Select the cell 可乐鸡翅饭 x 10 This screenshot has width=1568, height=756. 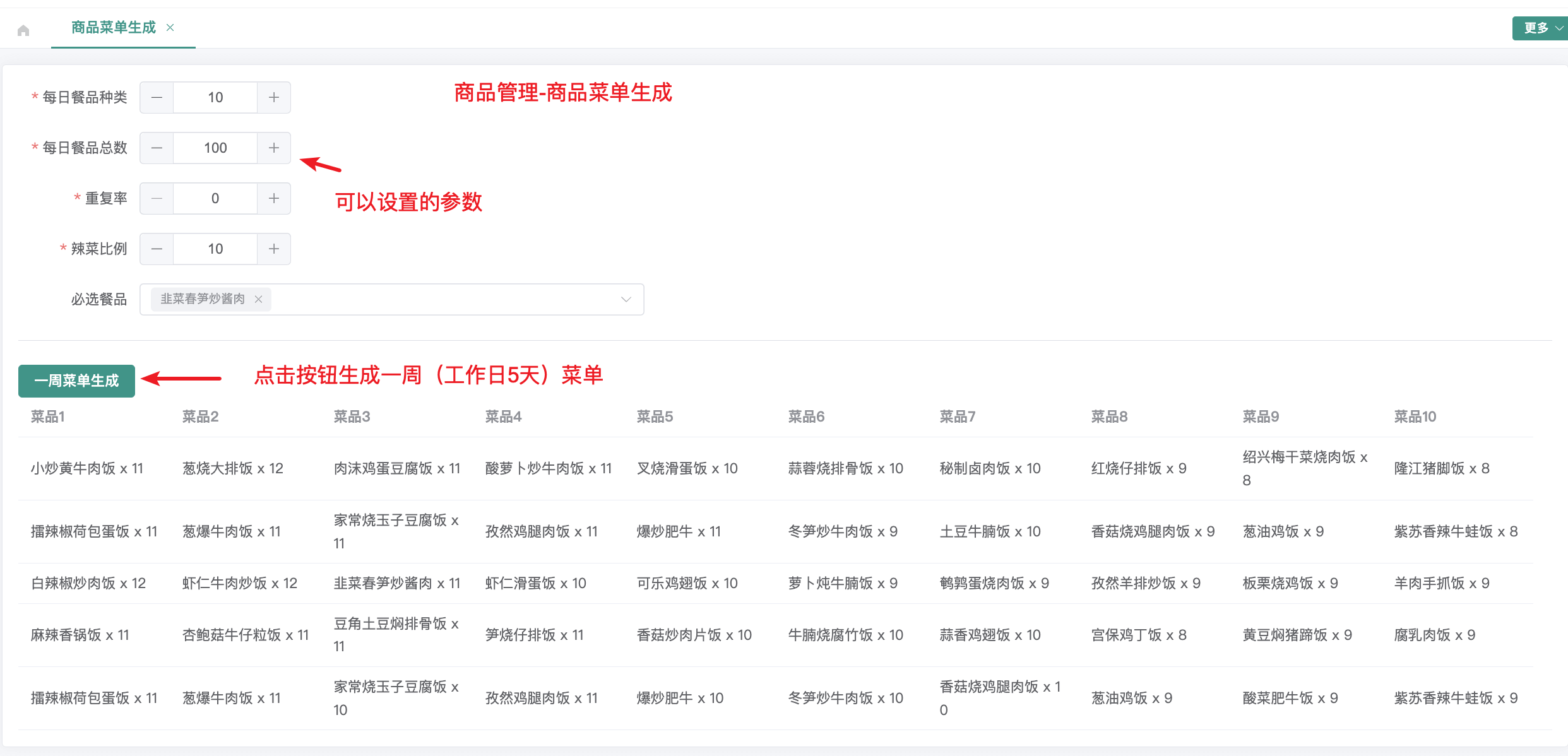(x=687, y=583)
